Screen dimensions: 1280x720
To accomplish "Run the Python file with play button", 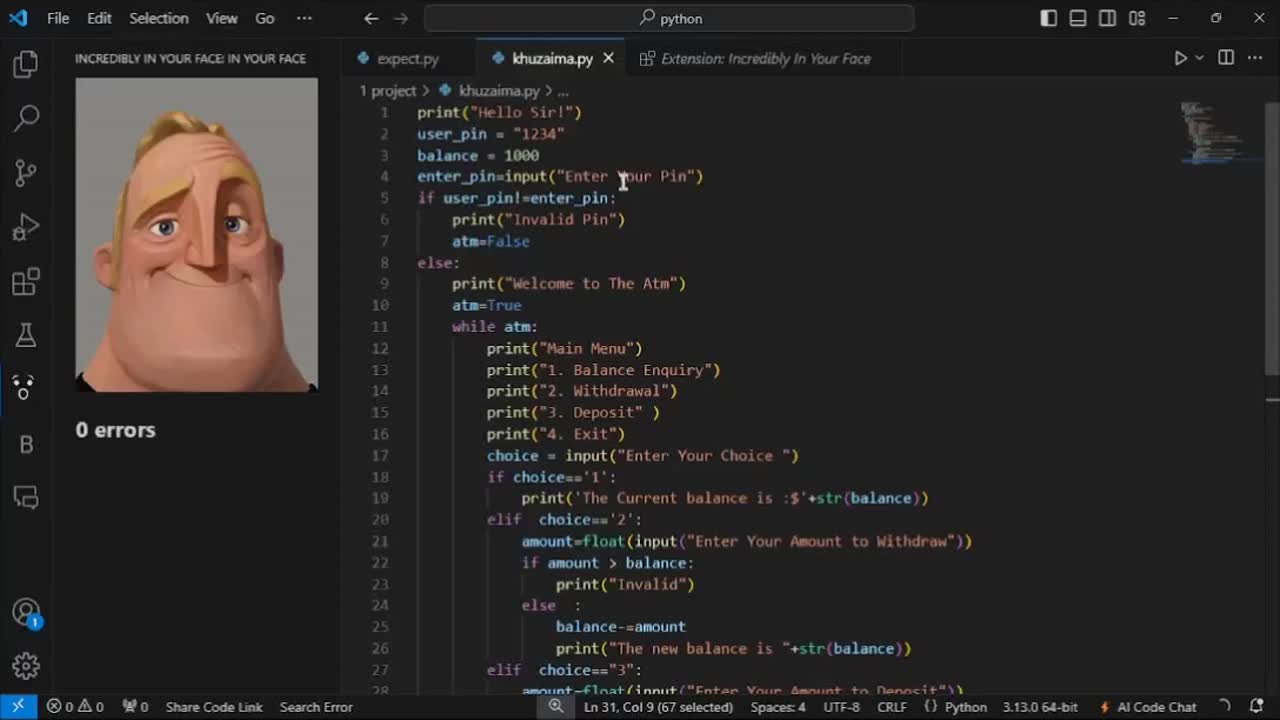I will [x=1180, y=58].
